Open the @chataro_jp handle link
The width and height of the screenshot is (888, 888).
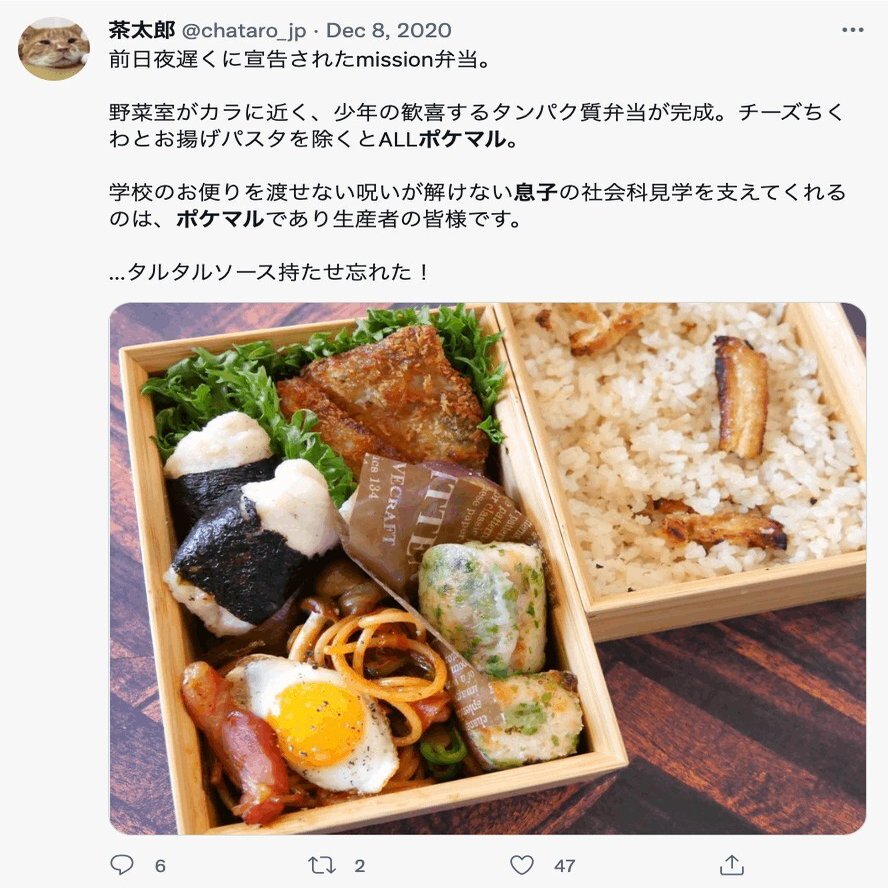[x=244, y=31]
